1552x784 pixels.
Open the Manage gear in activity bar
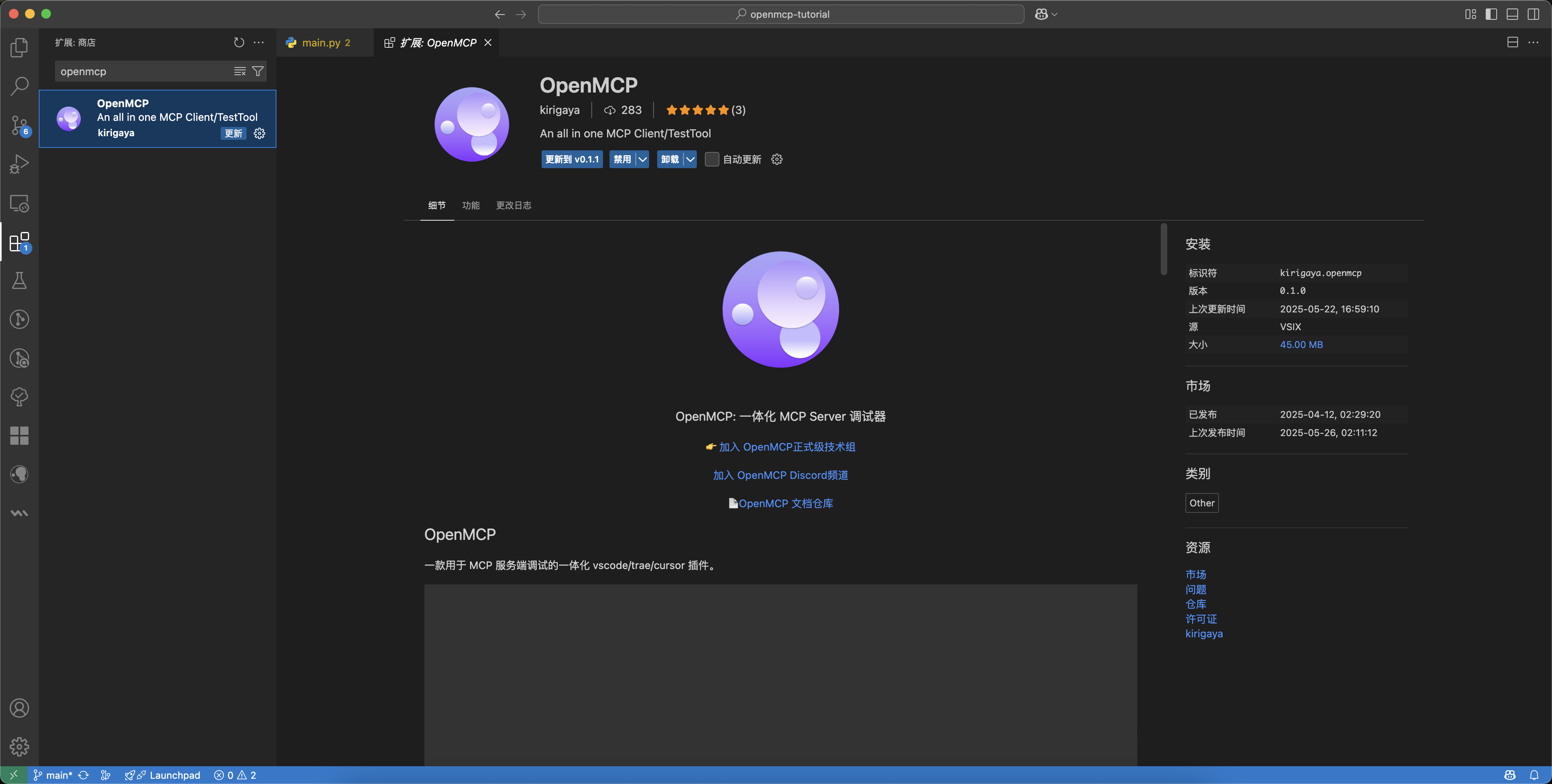click(19, 746)
